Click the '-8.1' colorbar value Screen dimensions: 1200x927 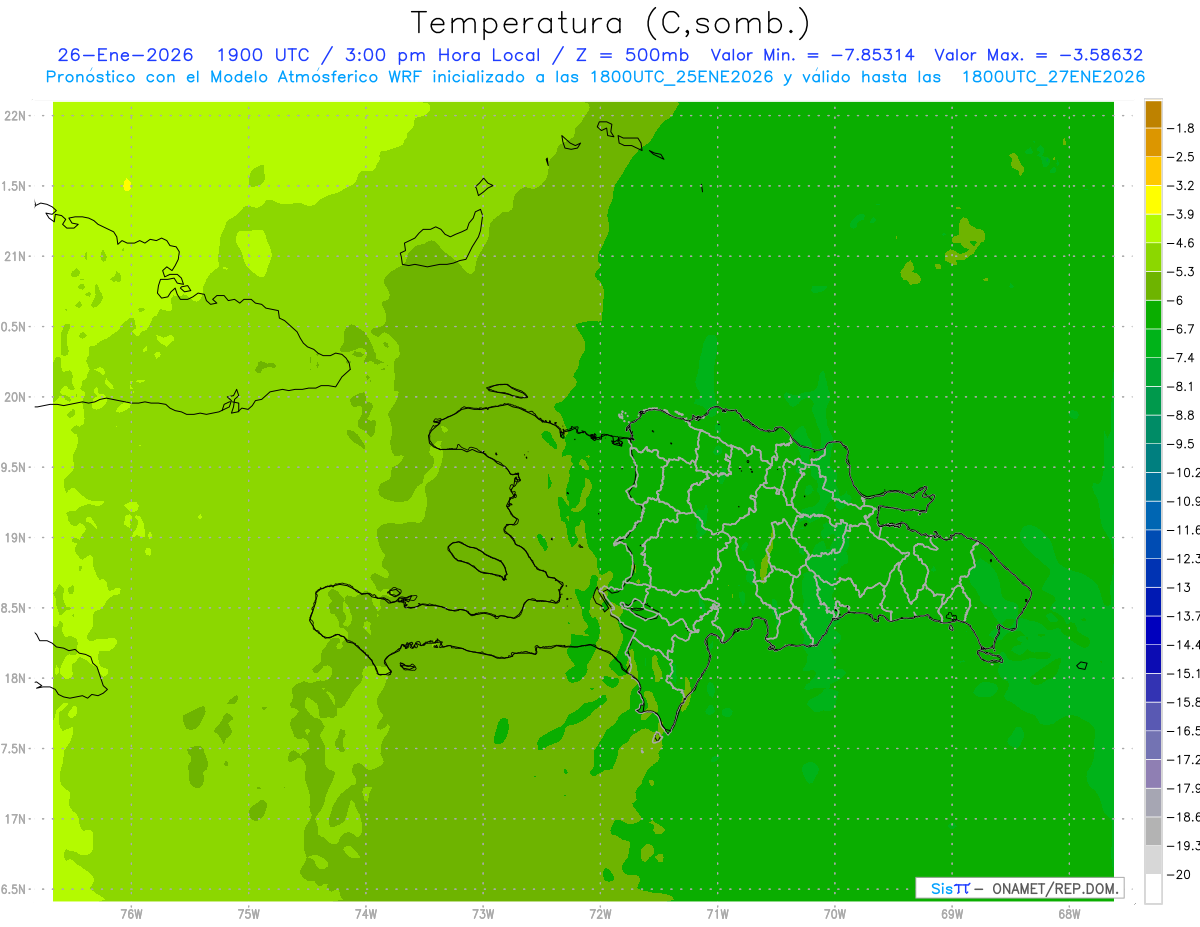coord(1181,386)
